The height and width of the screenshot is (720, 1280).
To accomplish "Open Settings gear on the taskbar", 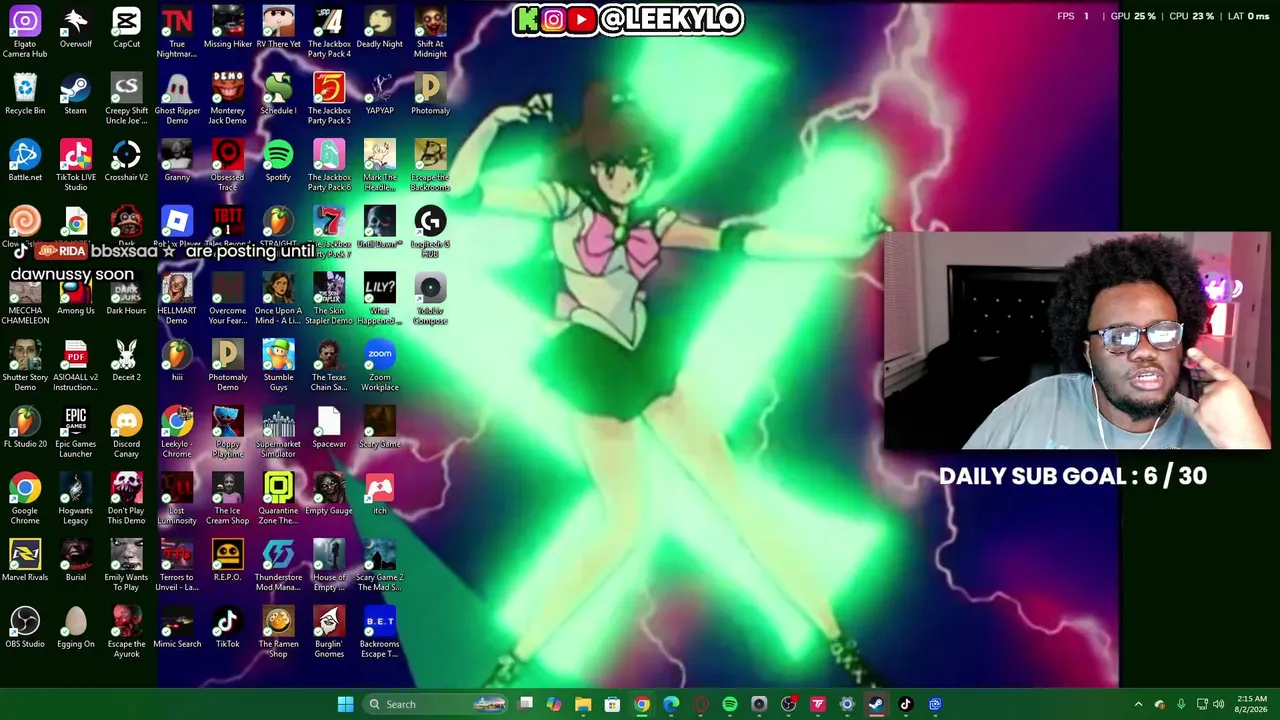I will click(847, 704).
